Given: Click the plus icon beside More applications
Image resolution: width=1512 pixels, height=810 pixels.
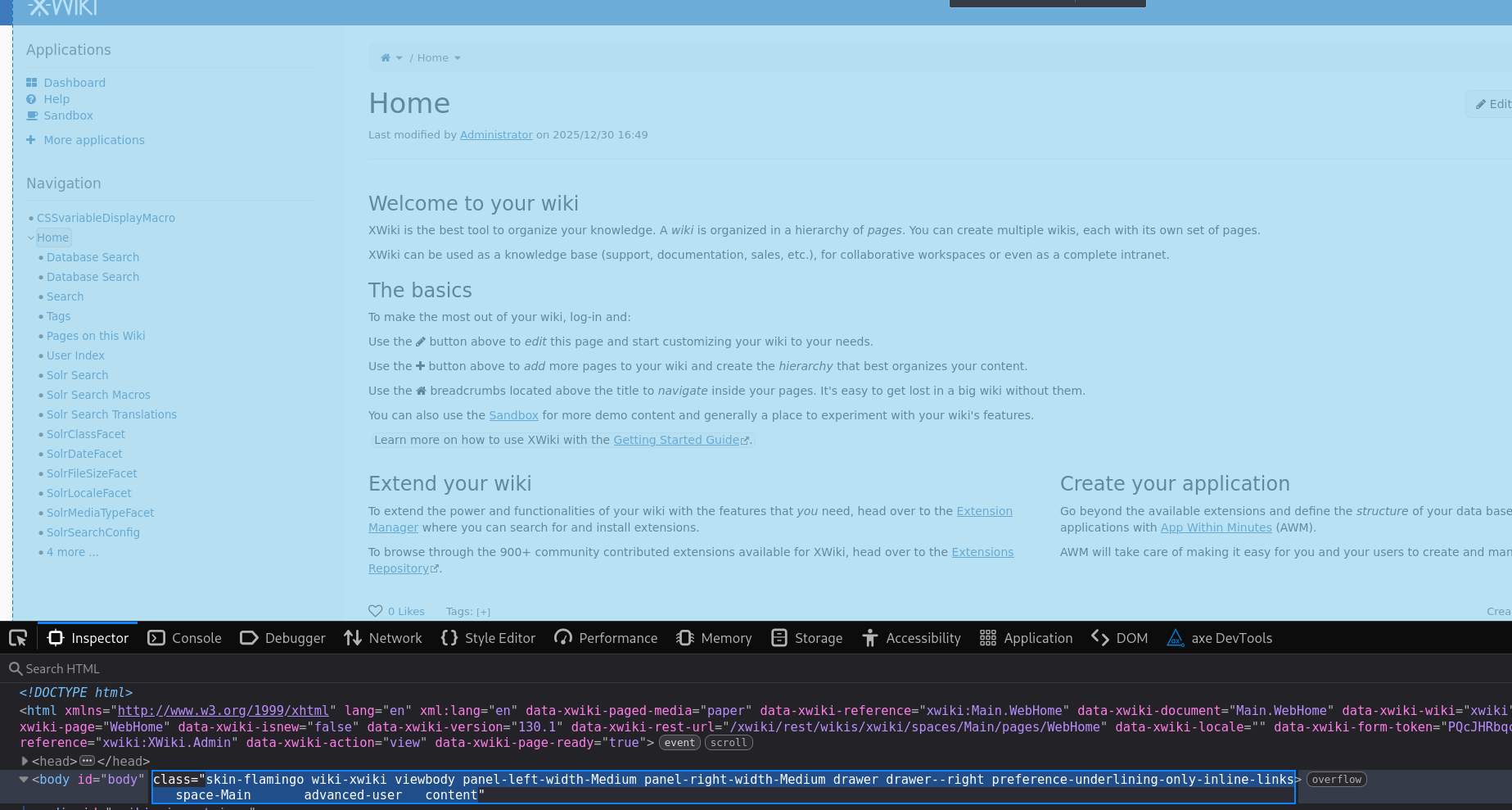Looking at the screenshot, I should [31, 140].
